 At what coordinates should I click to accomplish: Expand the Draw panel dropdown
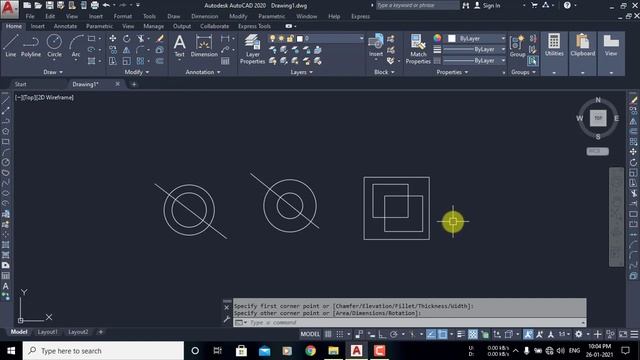53,72
